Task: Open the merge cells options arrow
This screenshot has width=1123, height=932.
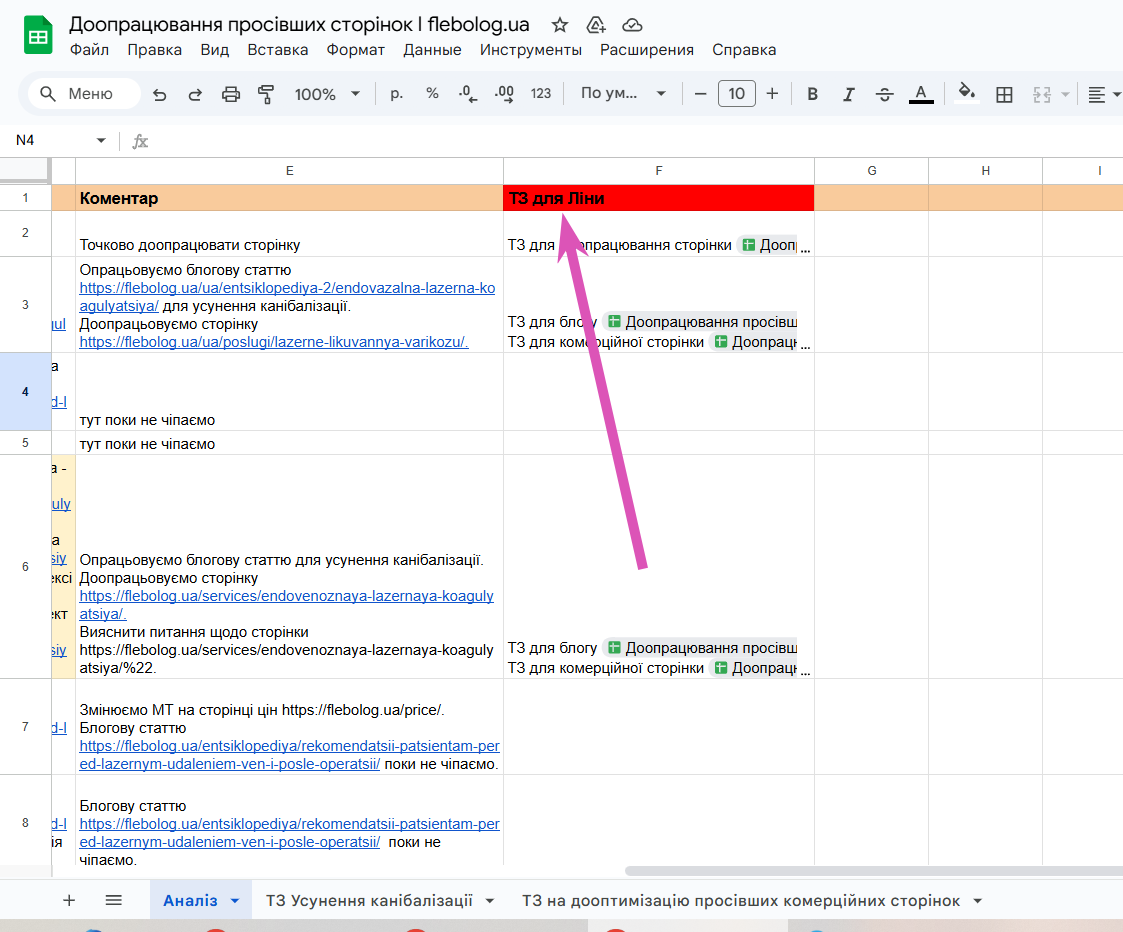Action: click(x=1065, y=94)
